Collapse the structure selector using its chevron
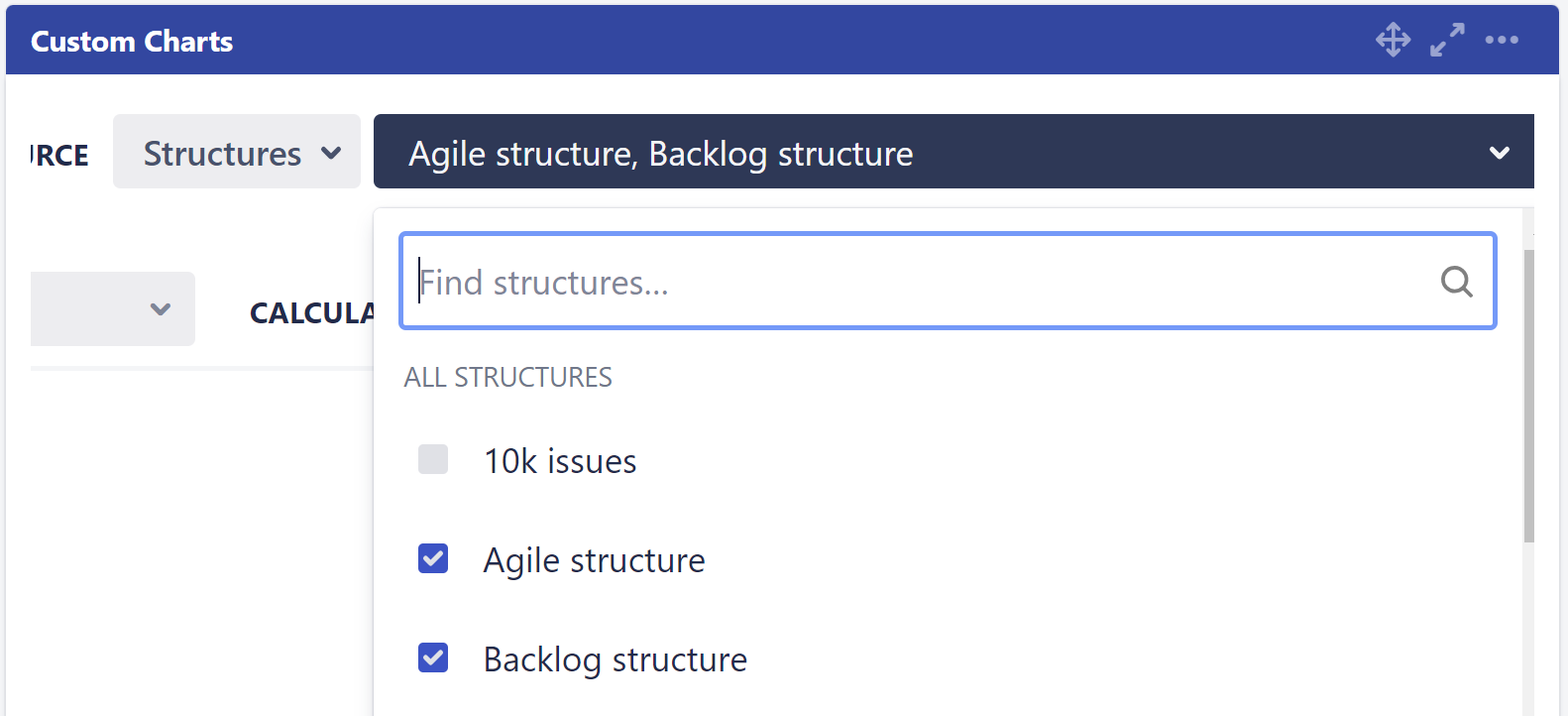 point(1499,152)
